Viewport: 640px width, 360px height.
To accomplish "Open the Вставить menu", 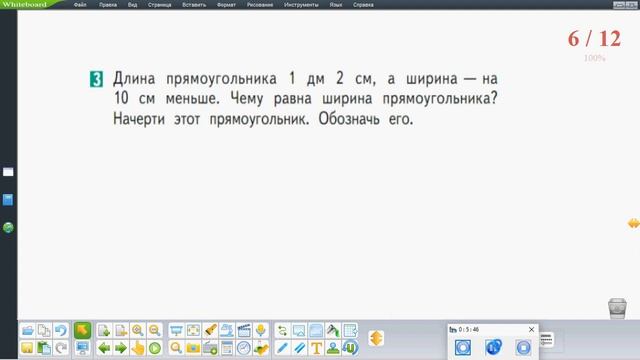I will (194, 5).
